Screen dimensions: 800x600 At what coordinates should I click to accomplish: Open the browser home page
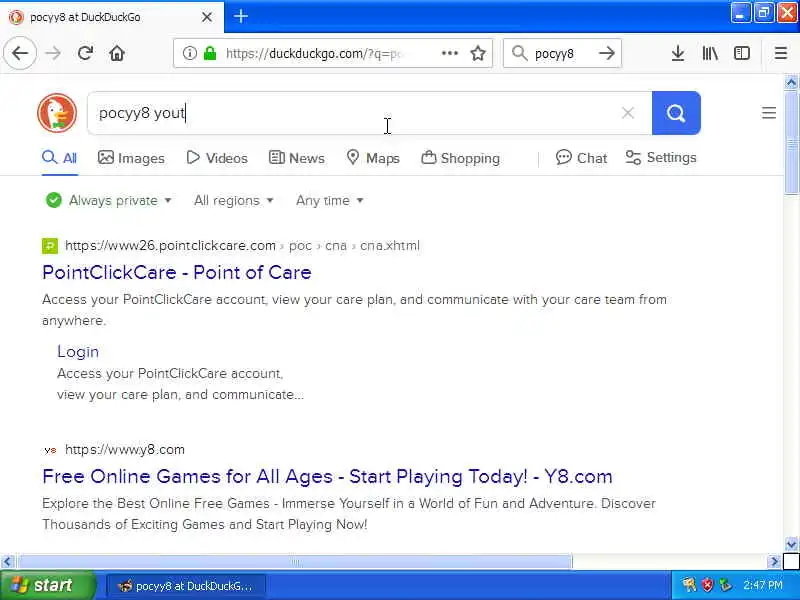(117, 53)
